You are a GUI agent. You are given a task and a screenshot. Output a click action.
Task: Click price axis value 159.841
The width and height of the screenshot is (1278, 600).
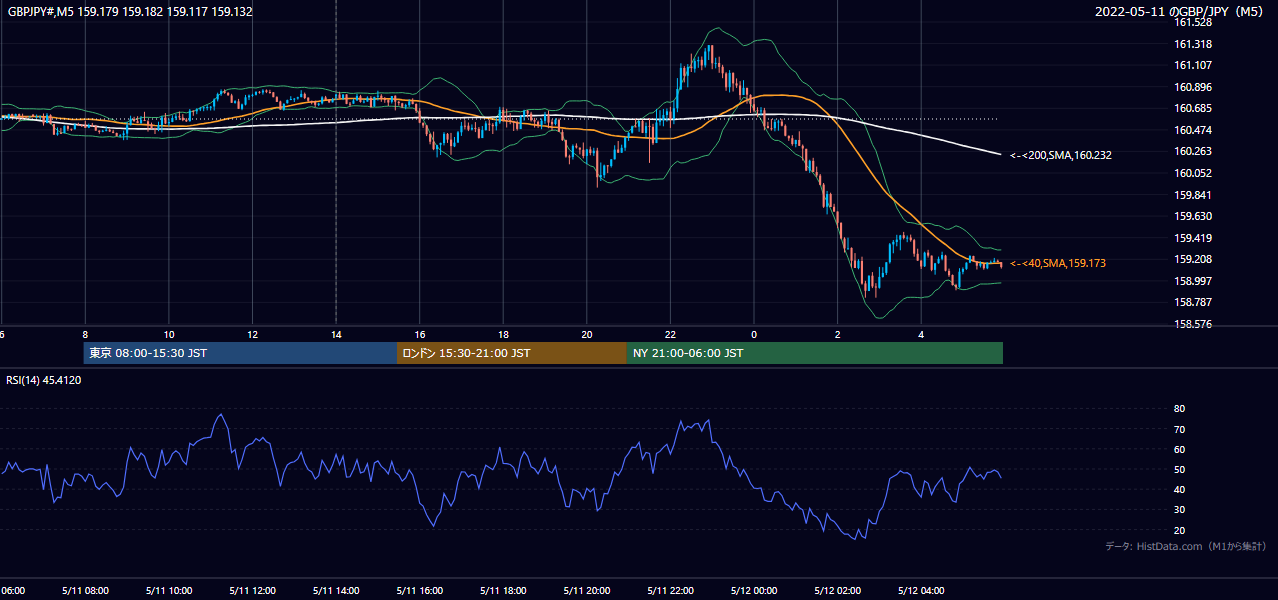click(1192, 195)
